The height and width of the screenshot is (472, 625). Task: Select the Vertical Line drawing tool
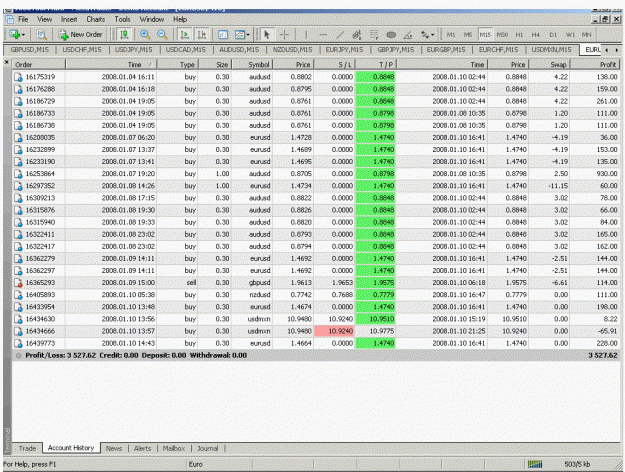coord(306,35)
